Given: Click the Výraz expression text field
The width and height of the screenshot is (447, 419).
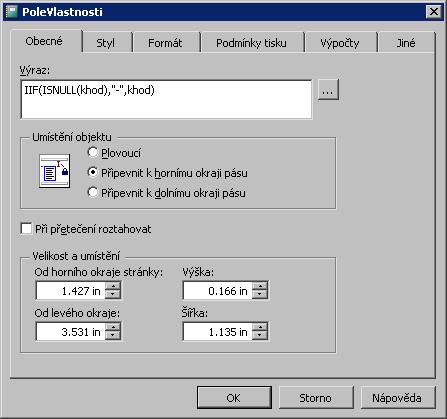Looking at the screenshot, I should [166, 99].
